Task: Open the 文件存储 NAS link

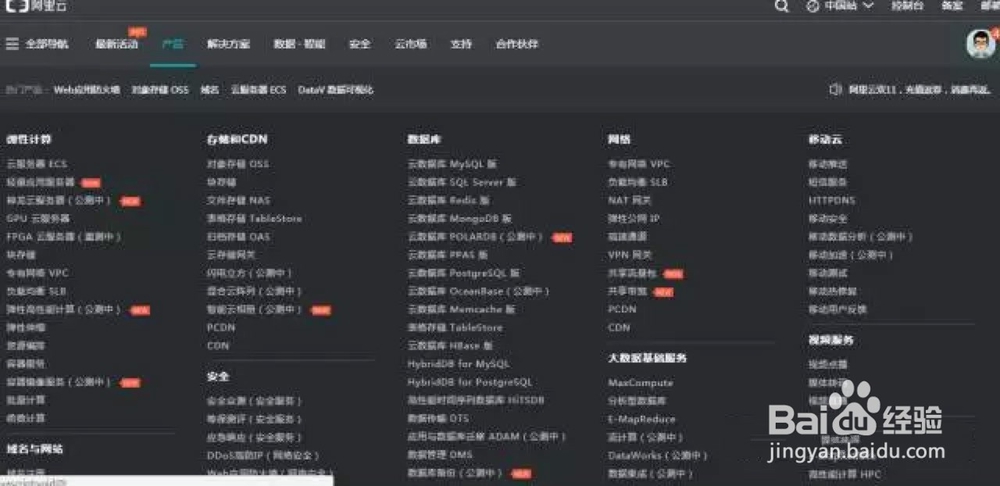Action: (239, 200)
